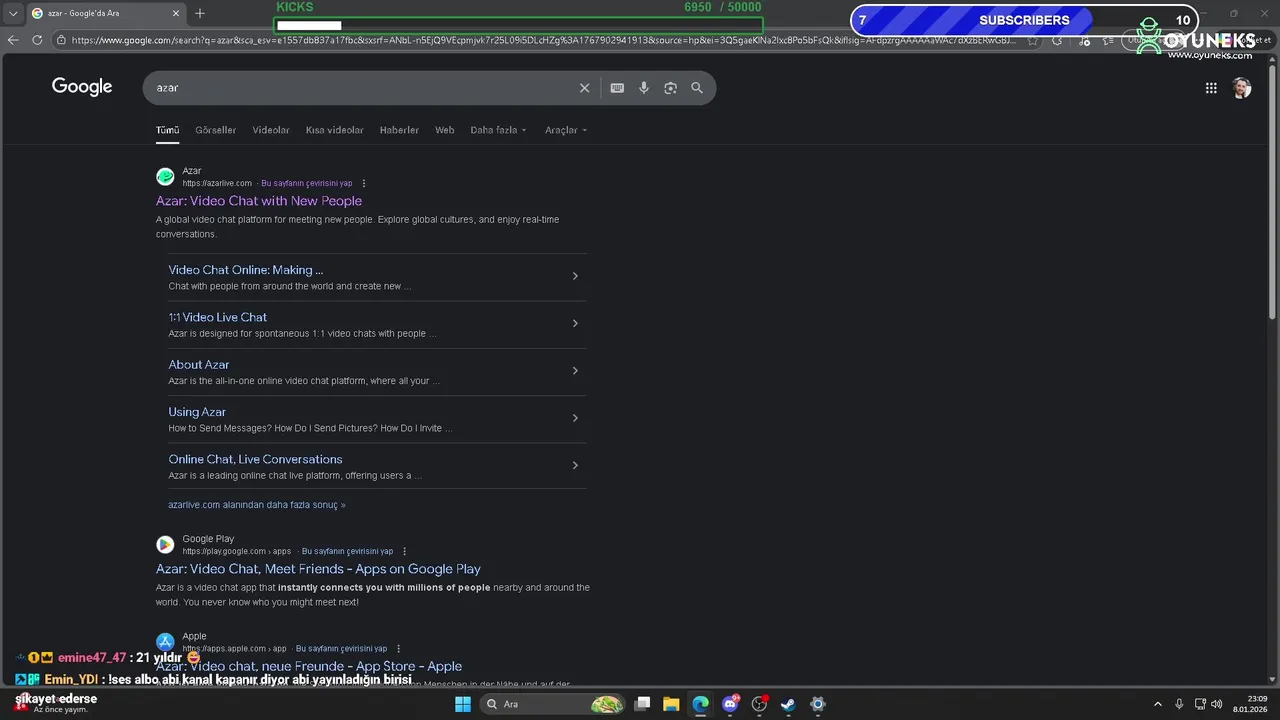This screenshot has height=720, width=1280.
Task: Search by image with the lens icon
Action: tap(670, 88)
